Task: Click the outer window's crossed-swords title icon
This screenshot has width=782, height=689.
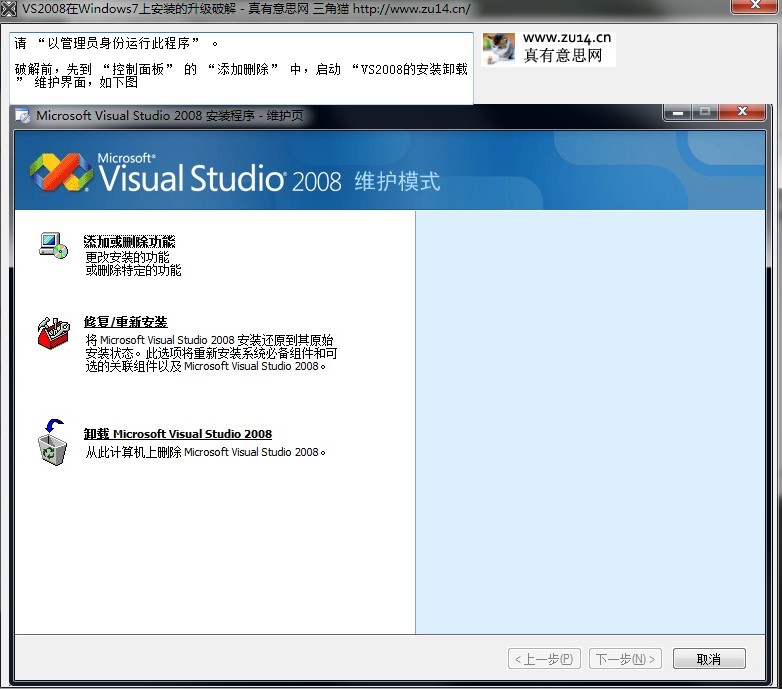Action: (8, 9)
